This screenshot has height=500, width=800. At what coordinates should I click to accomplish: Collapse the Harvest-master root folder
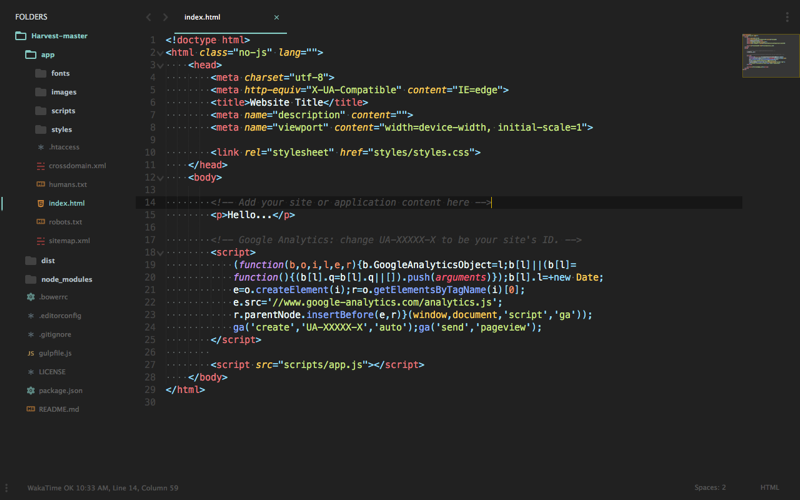[x=21, y=36]
